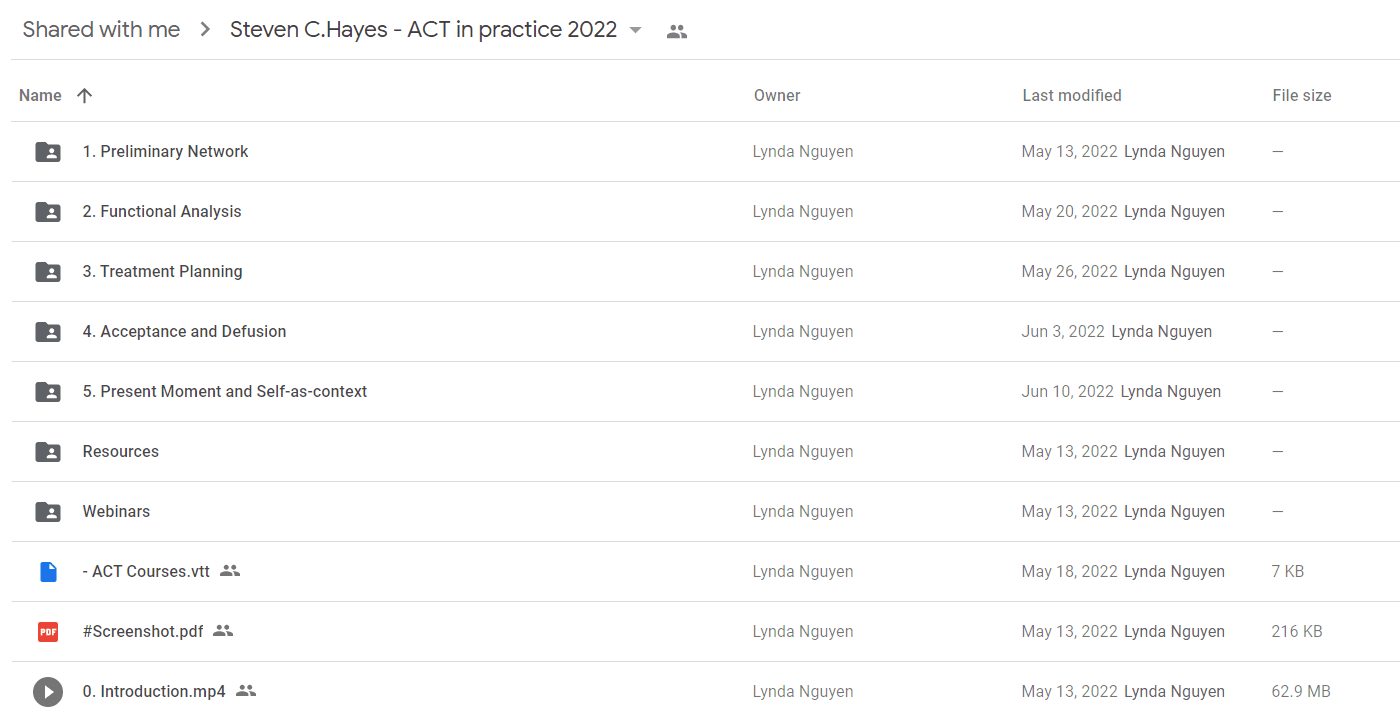Click the Jun 10, 2022 modified date
Screen dimensions: 1400x718
(x=1067, y=392)
